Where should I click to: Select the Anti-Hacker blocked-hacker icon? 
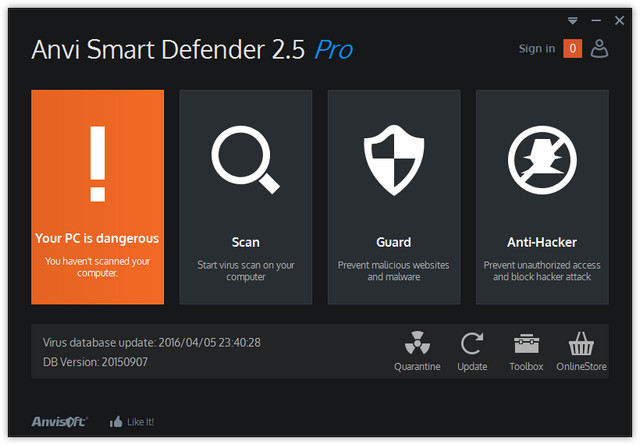541,160
